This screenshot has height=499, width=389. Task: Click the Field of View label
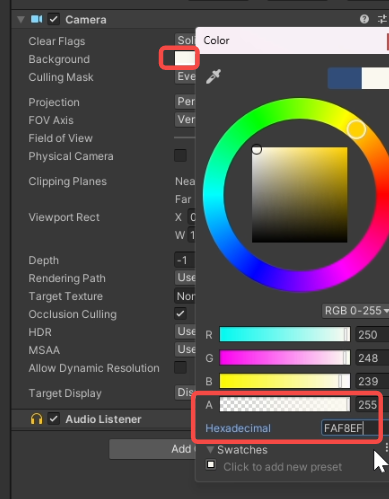60,138
